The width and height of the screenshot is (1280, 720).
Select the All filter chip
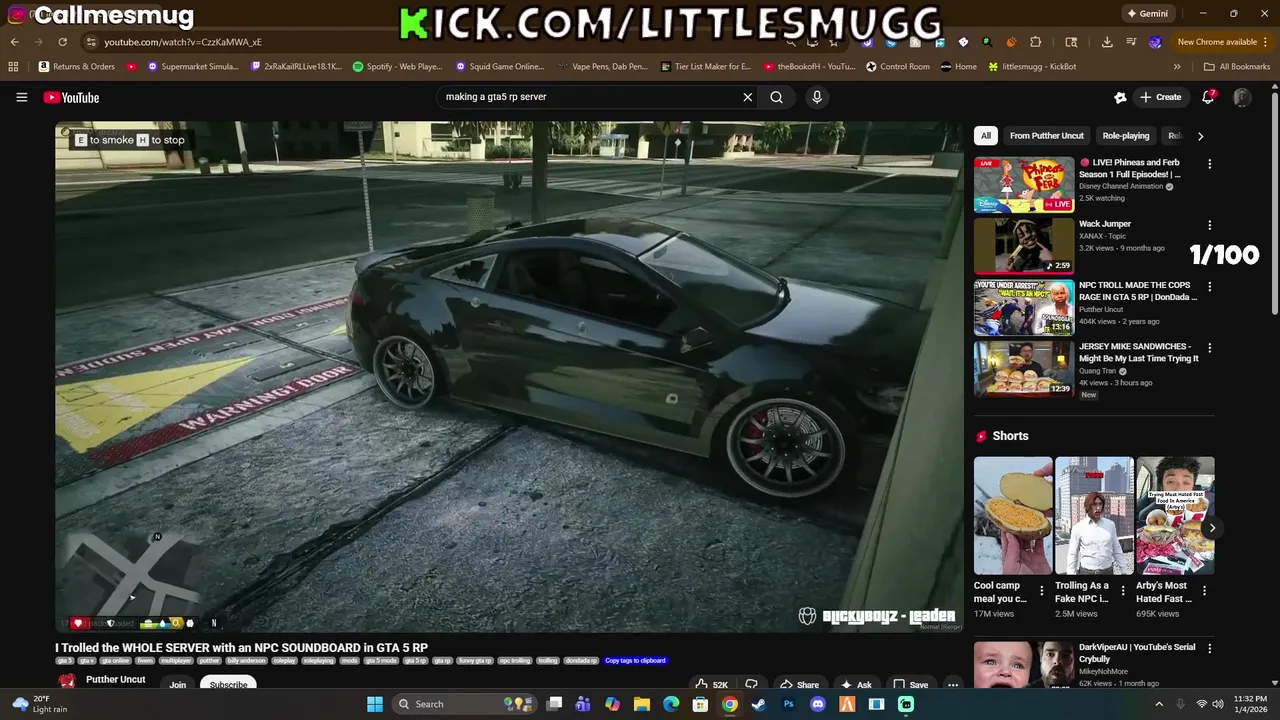(986, 136)
